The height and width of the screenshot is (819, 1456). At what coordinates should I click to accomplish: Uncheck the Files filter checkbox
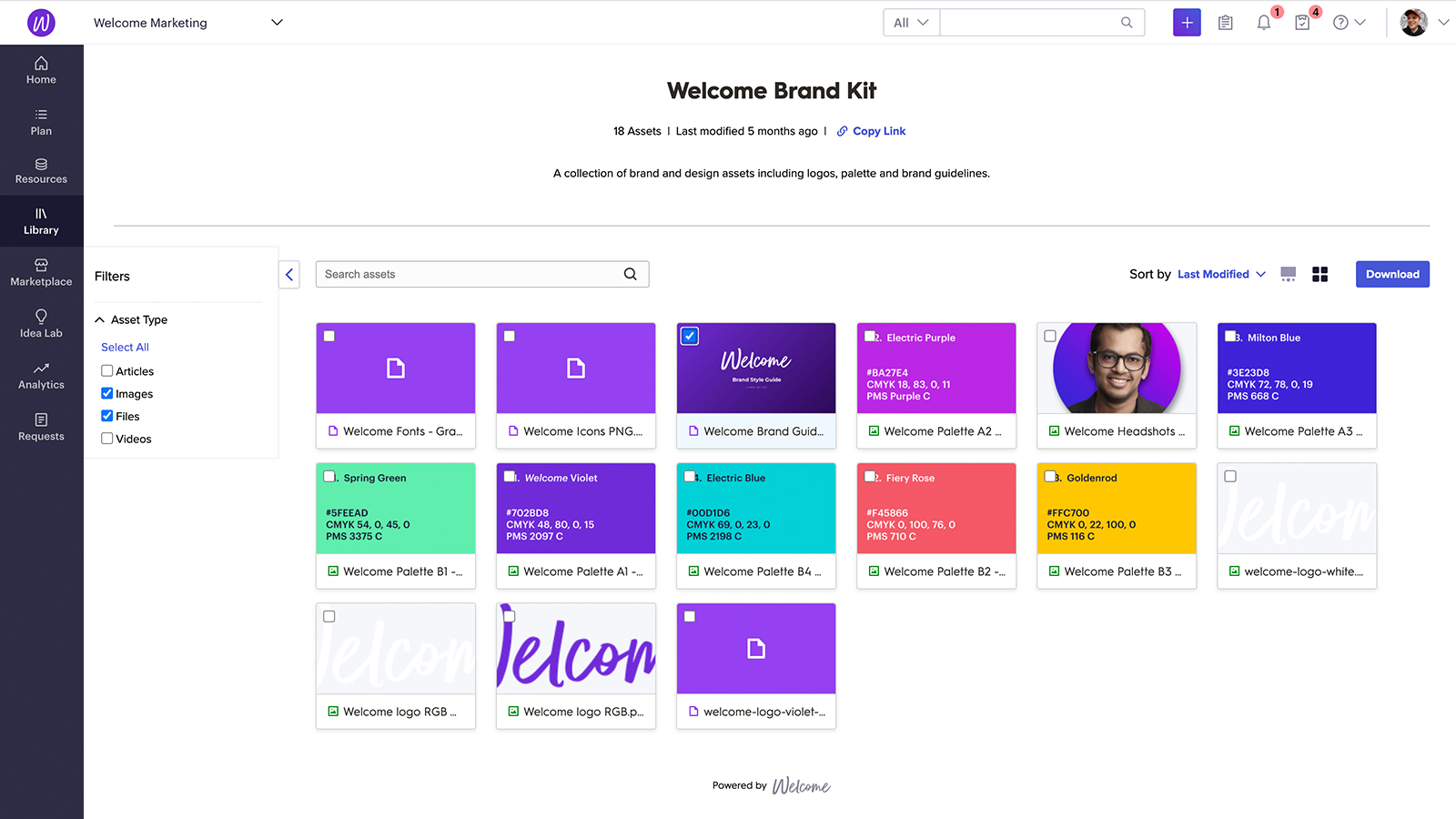tap(107, 416)
